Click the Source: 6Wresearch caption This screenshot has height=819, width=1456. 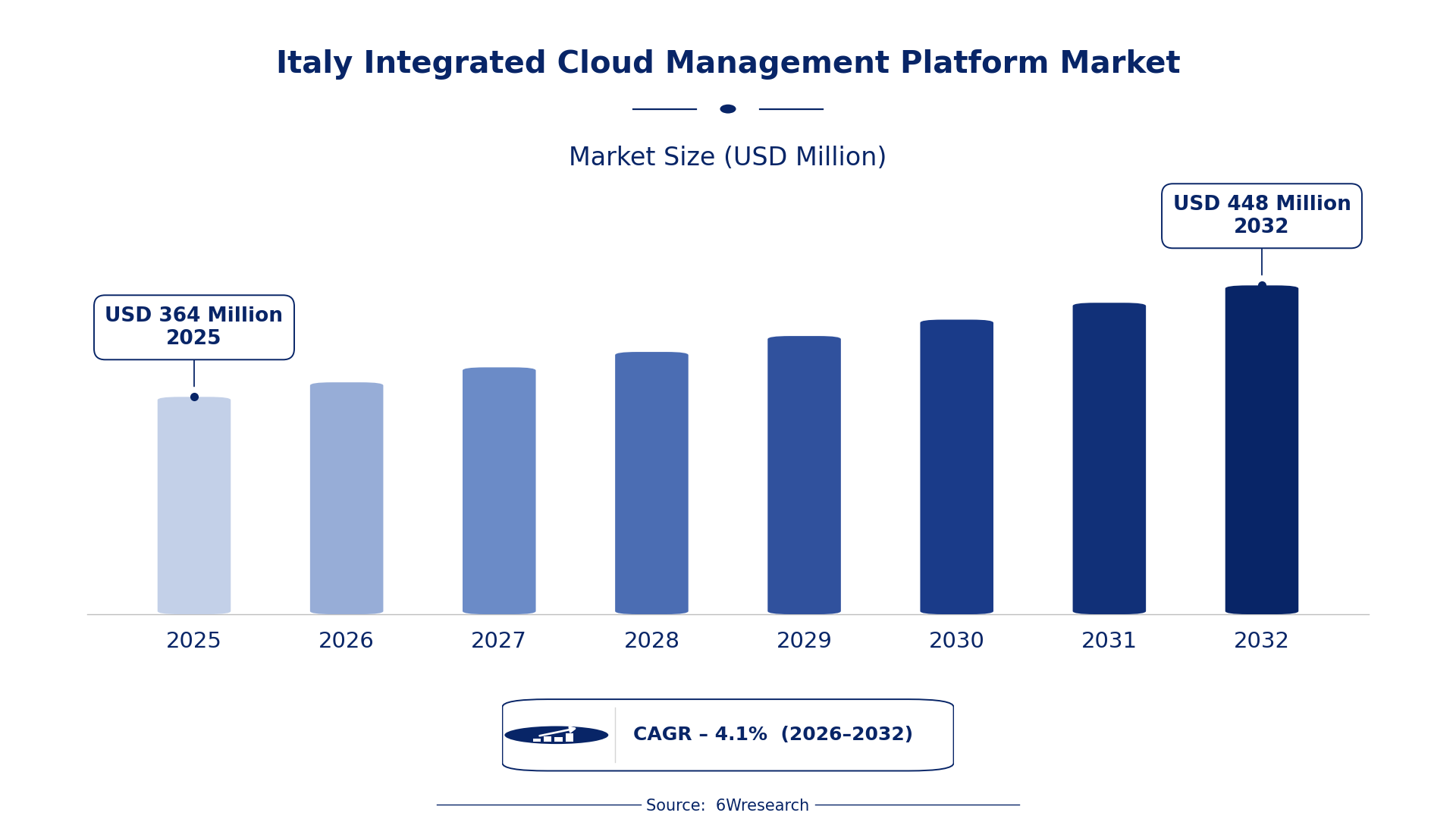coord(728,805)
